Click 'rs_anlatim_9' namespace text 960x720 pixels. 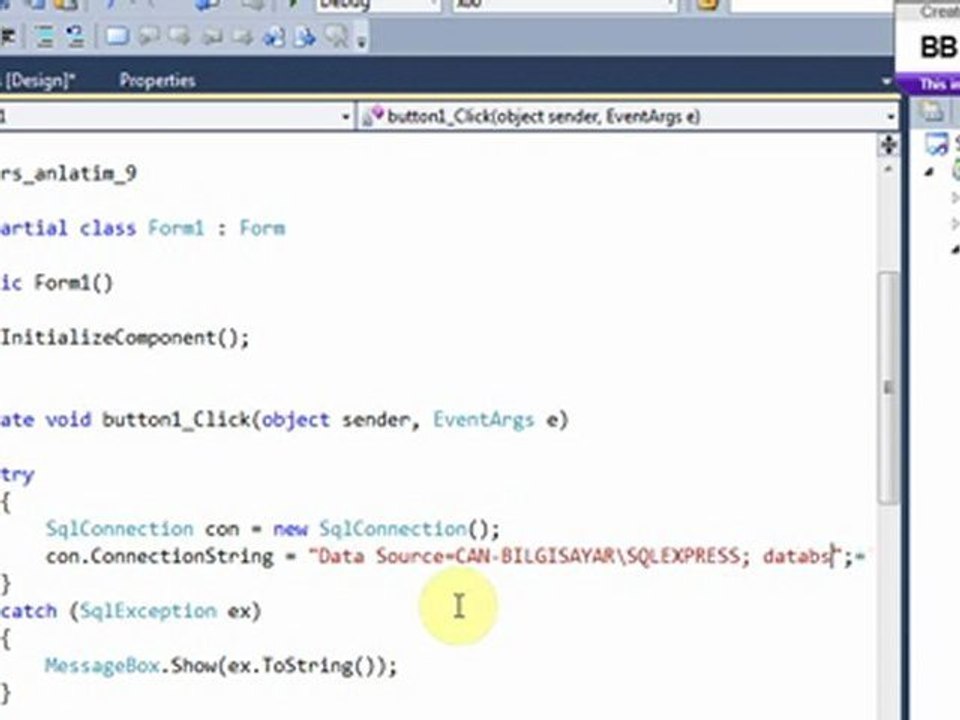(68, 173)
